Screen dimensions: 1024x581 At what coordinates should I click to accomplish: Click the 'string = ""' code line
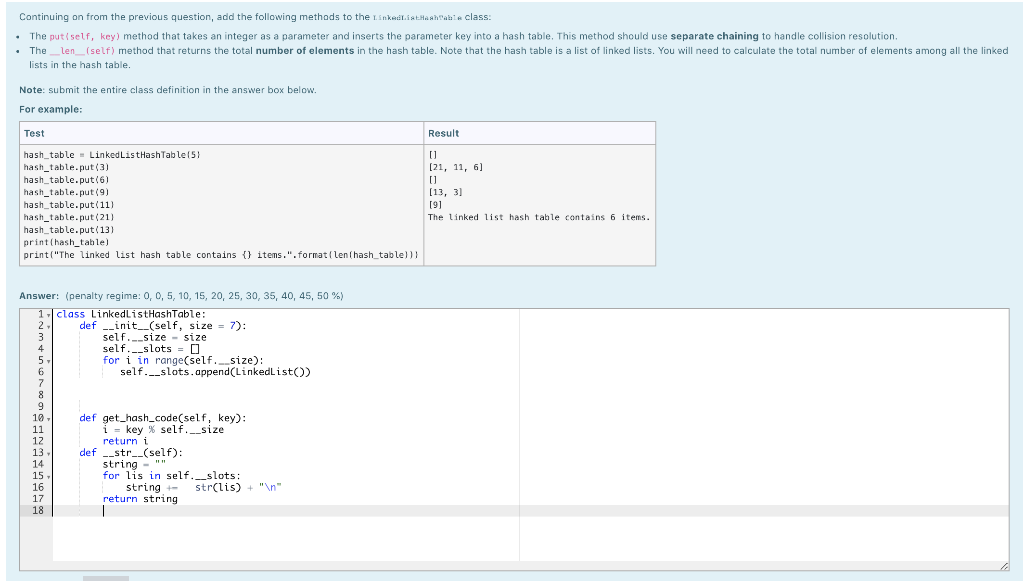[134, 464]
